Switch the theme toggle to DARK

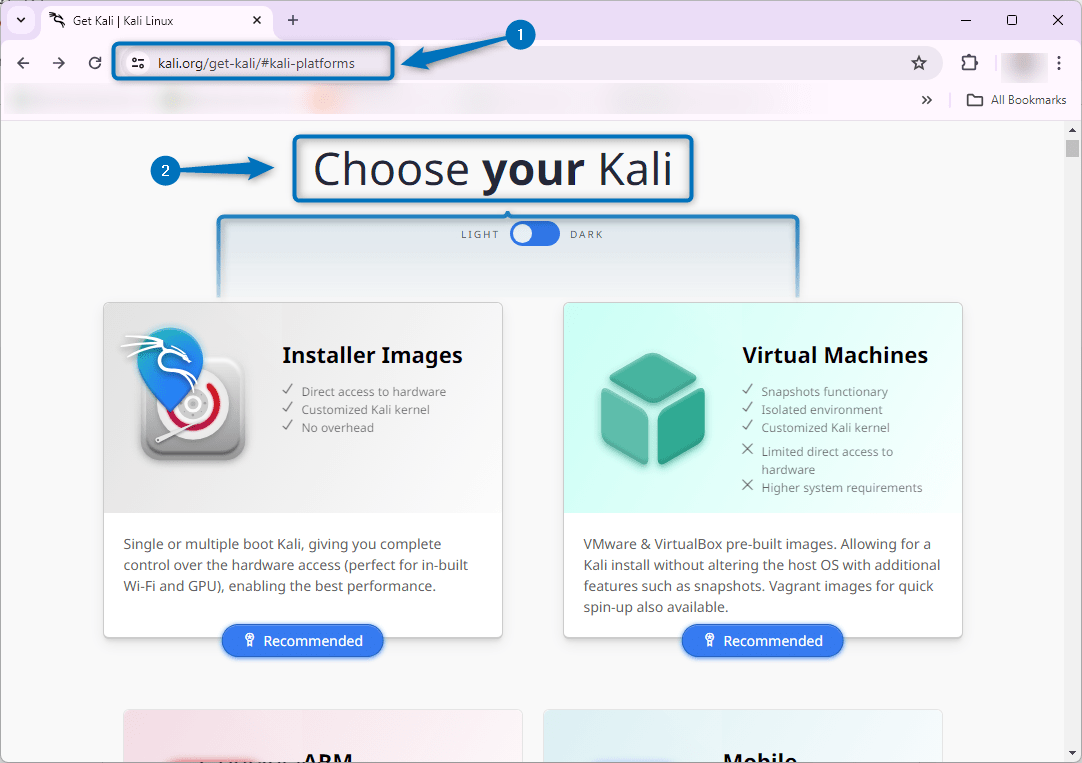(535, 233)
